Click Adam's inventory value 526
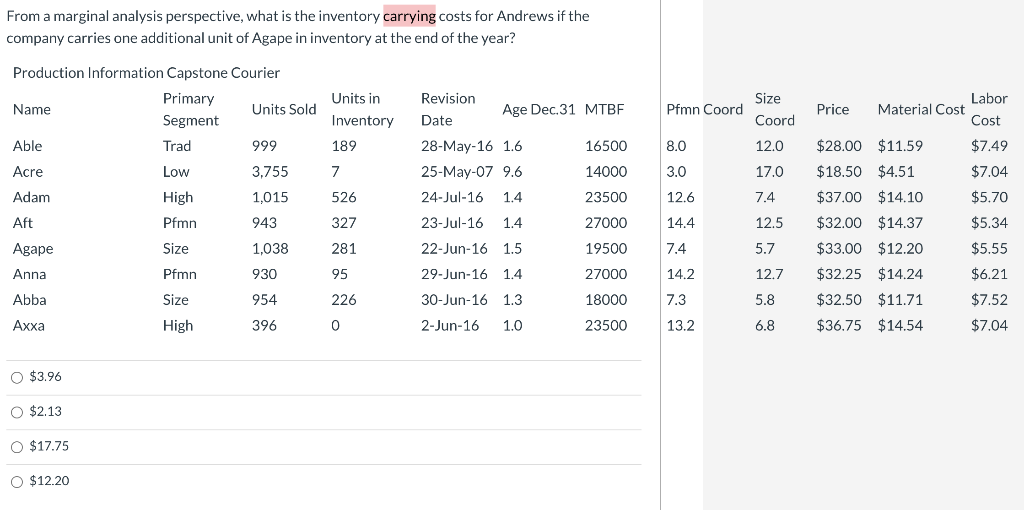This screenshot has height=510, width=1024. point(344,197)
